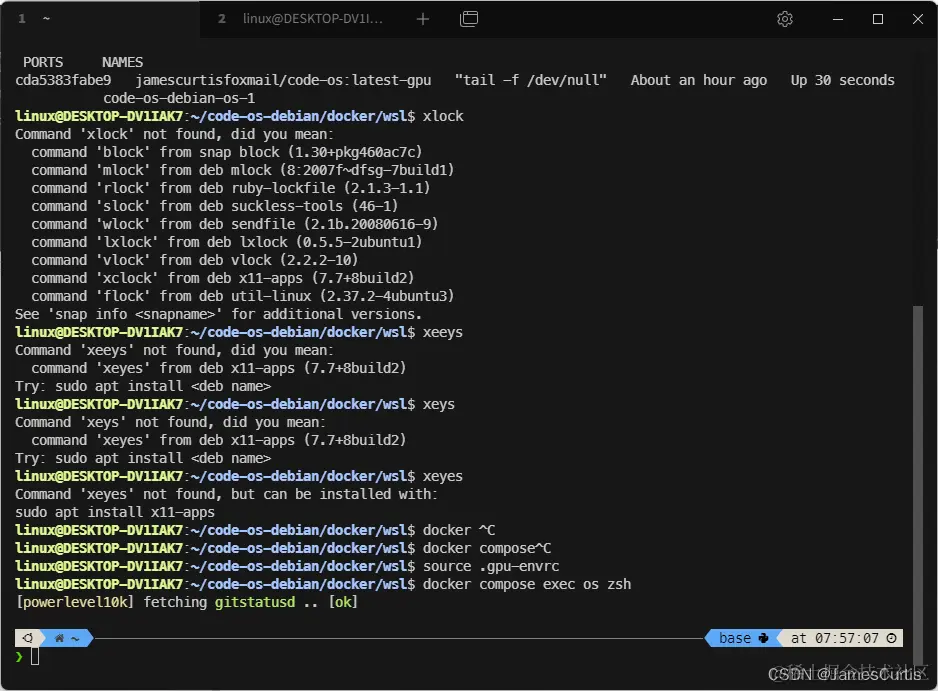Image resolution: width=938 pixels, height=691 pixels.
Task: Click 'vlock' suggestion line
Action: click(195, 260)
